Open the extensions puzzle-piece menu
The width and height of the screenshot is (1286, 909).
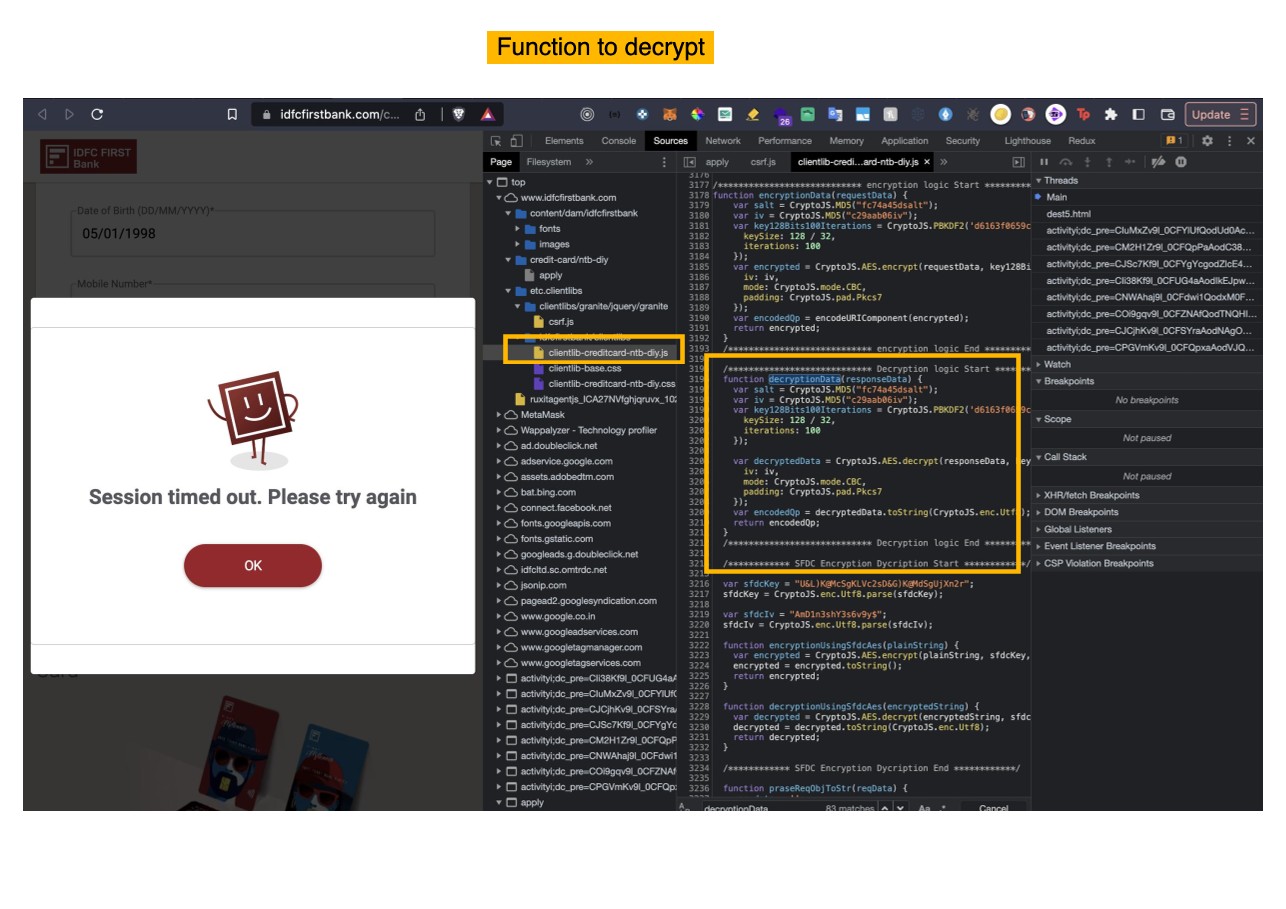pyautogui.click(x=1110, y=114)
